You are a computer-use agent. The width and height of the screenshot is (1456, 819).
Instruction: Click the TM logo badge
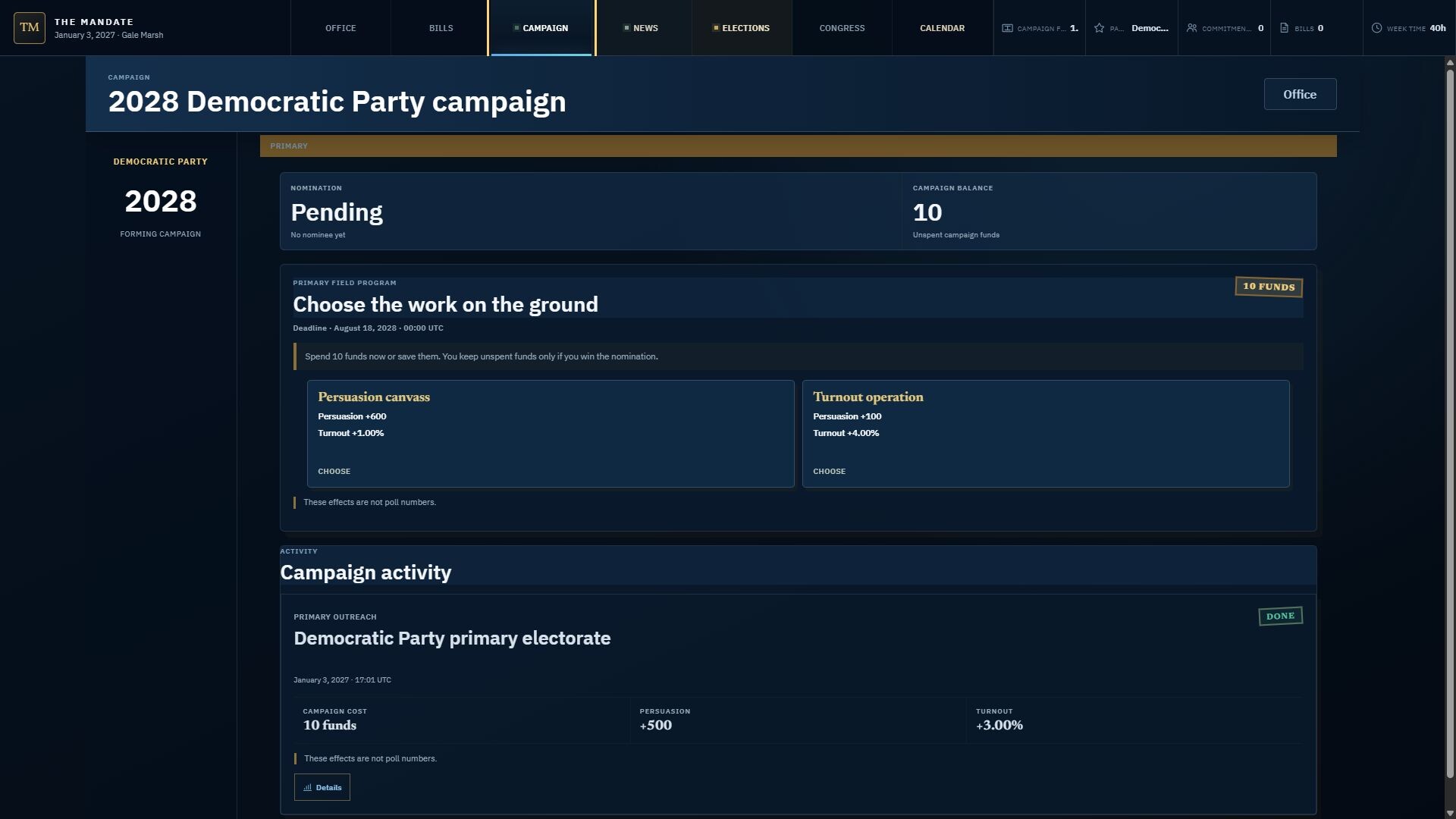tap(30, 28)
